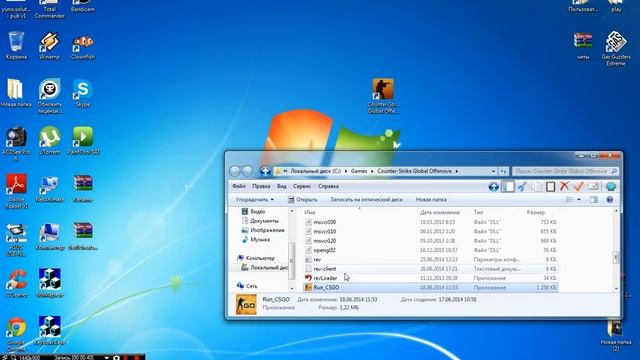
Task: Click the Games segment in the address bar
Action: point(359,171)
